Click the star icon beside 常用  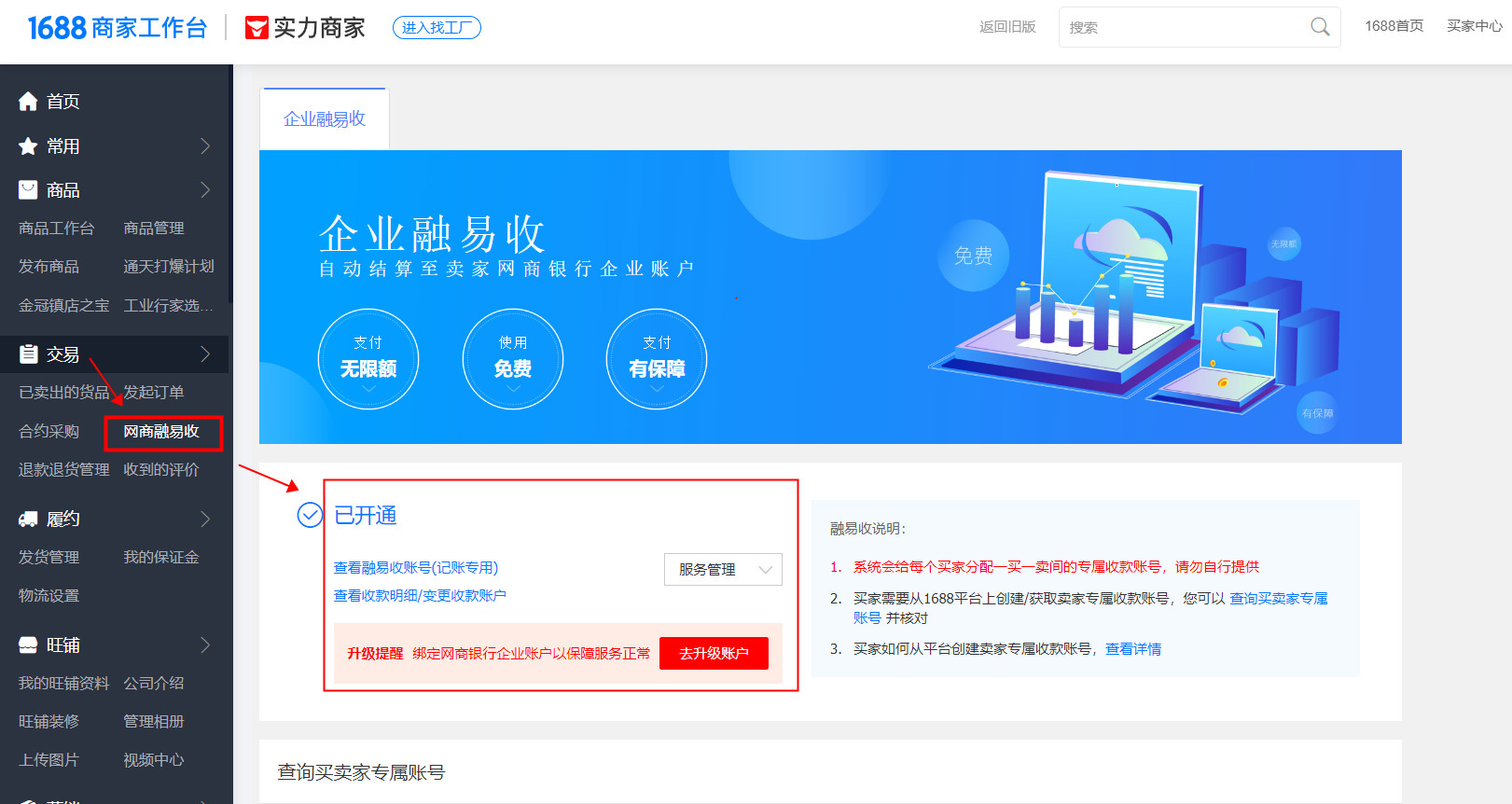(28, 146)
